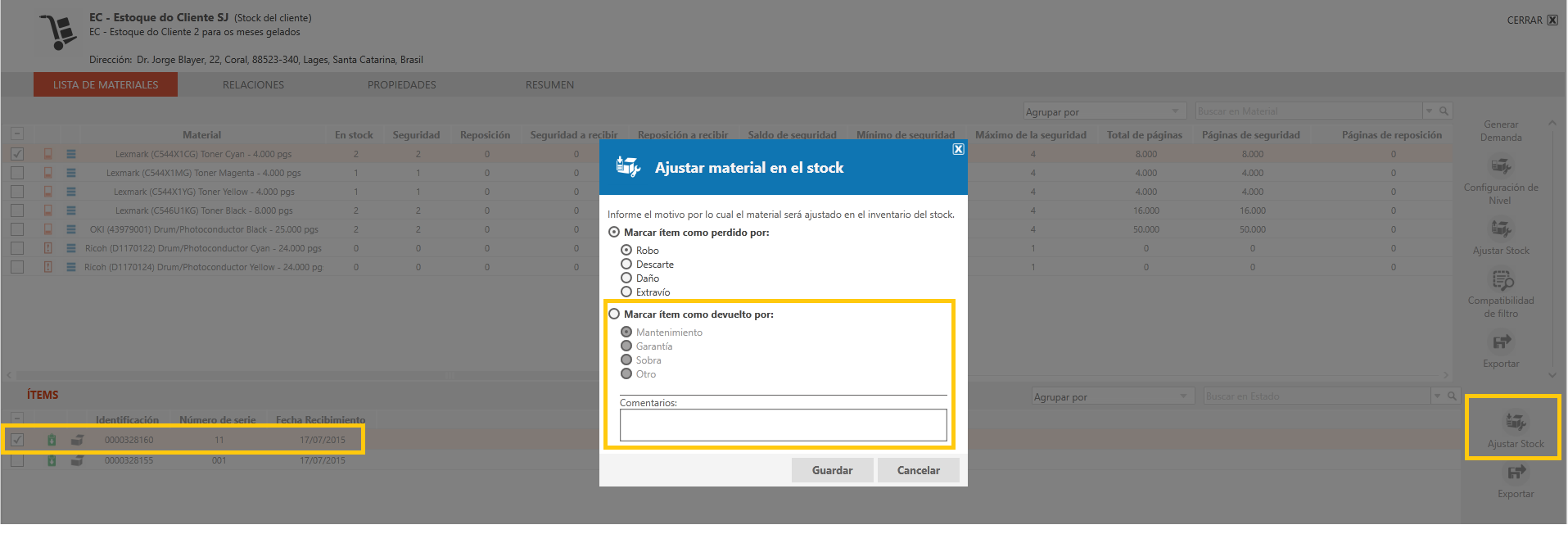Image resolution: width=1568 pixels, height=534 pixels.
Task: Open list icon for Lexmark Toner Cyan row
Action: click(x=71, y=154)
